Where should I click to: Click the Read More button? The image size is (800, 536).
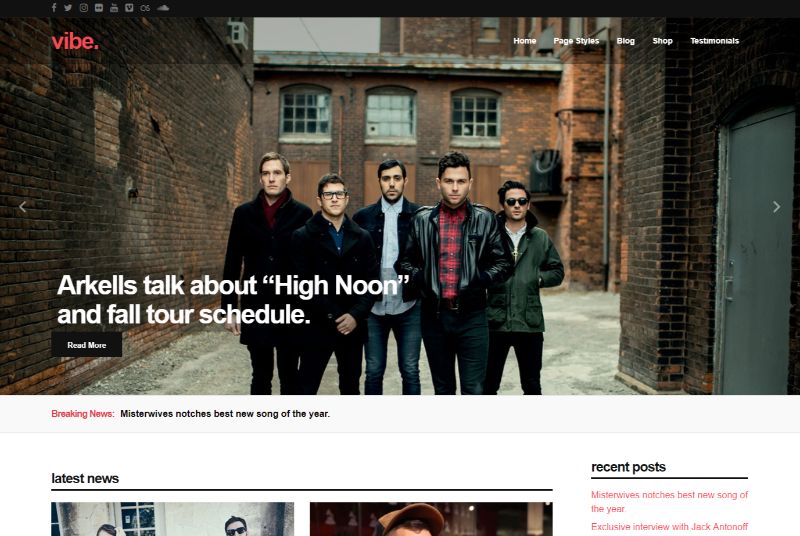87,345
